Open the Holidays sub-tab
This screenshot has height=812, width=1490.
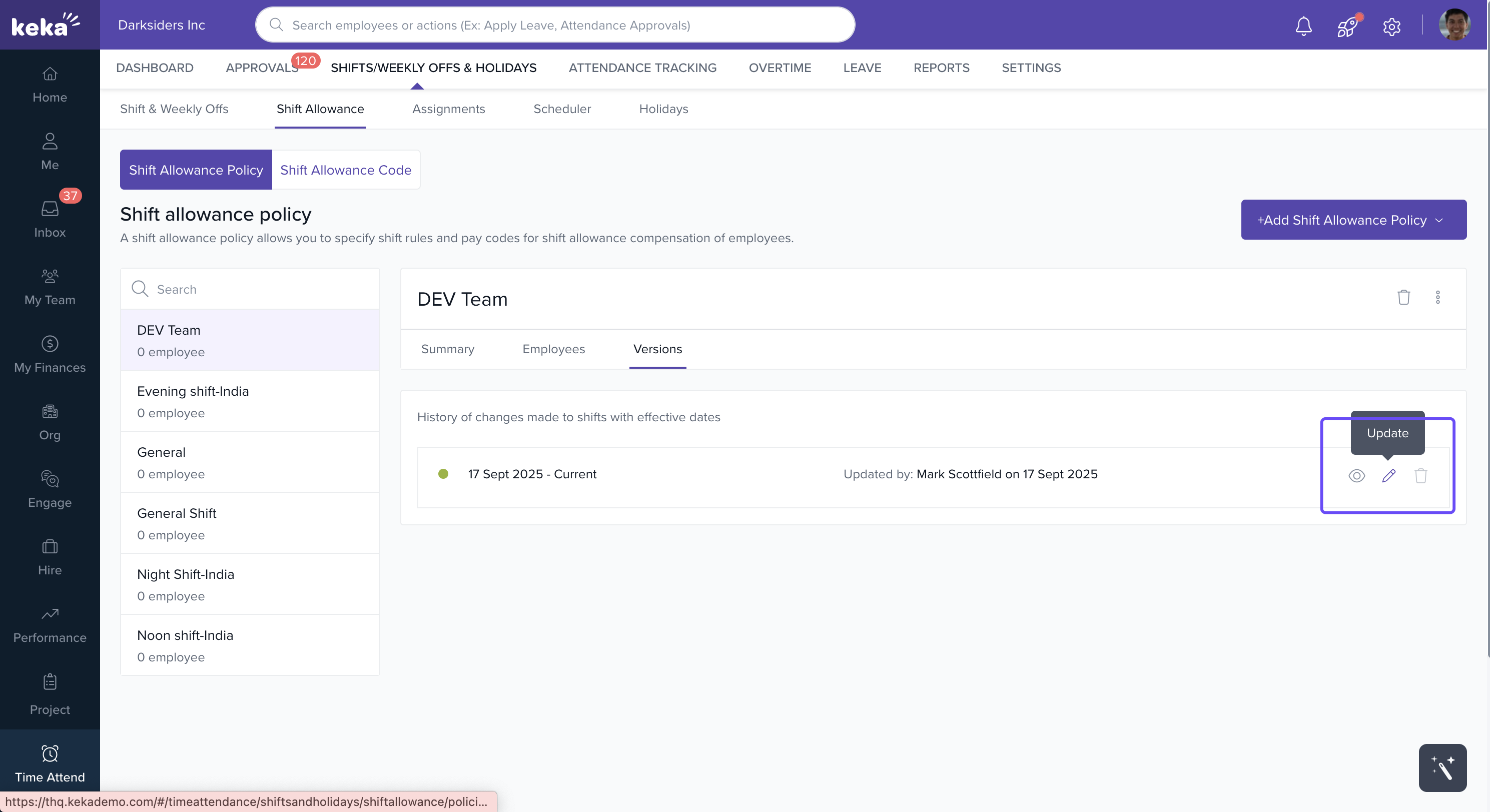663,109
